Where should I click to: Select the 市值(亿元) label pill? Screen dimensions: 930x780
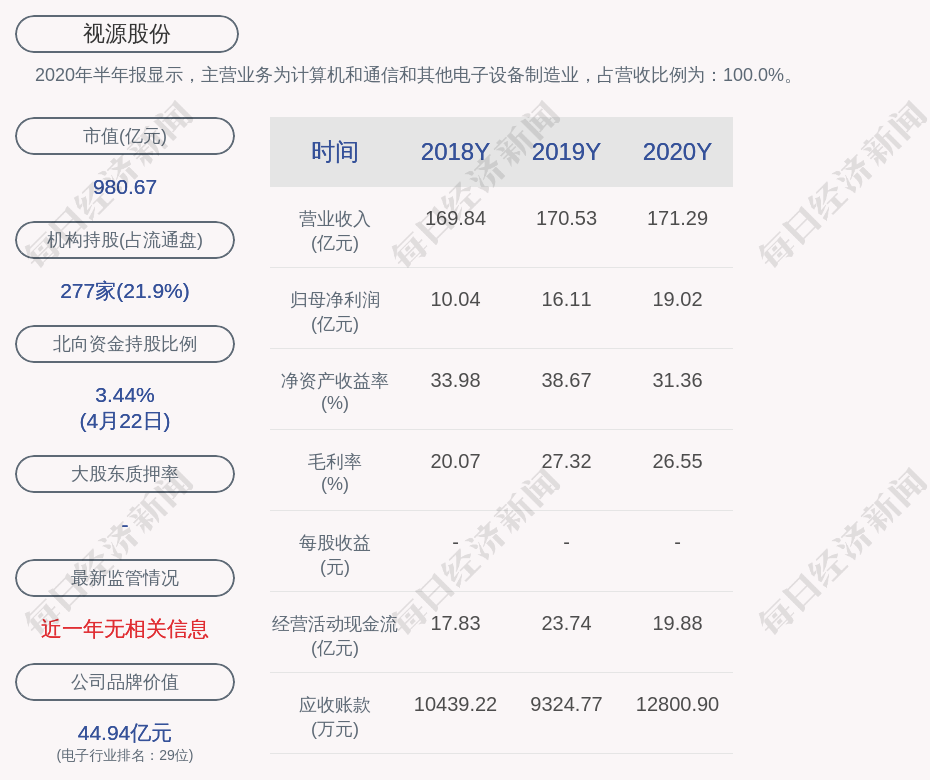pyautogui.click(x=125, y=136)
